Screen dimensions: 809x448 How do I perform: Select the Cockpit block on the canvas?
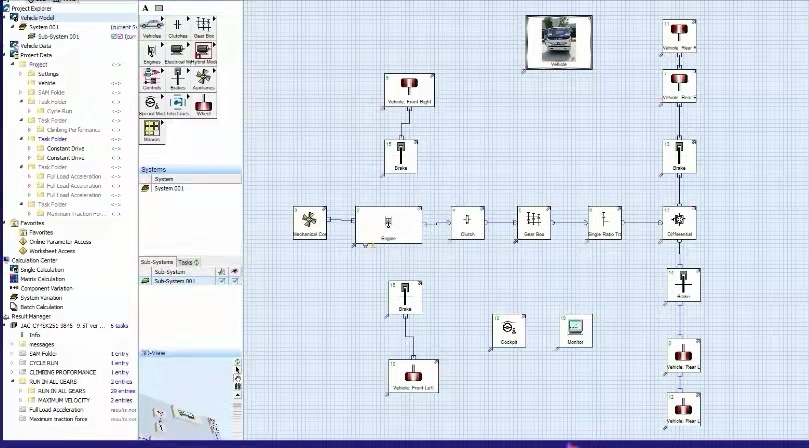coord(509,330)
